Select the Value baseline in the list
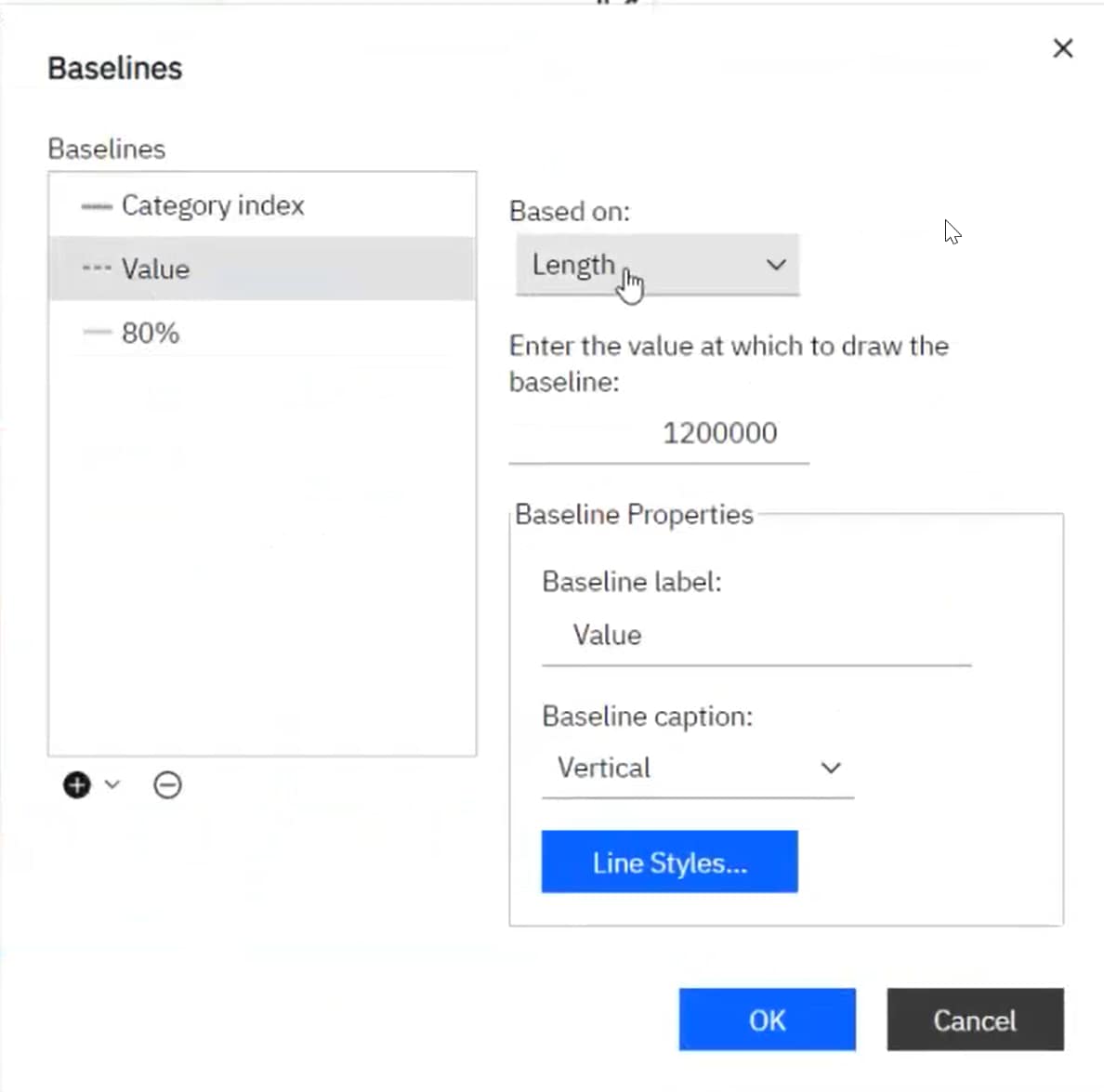Viewport: 1104px width, 1092px height. [x=156, y=270]
